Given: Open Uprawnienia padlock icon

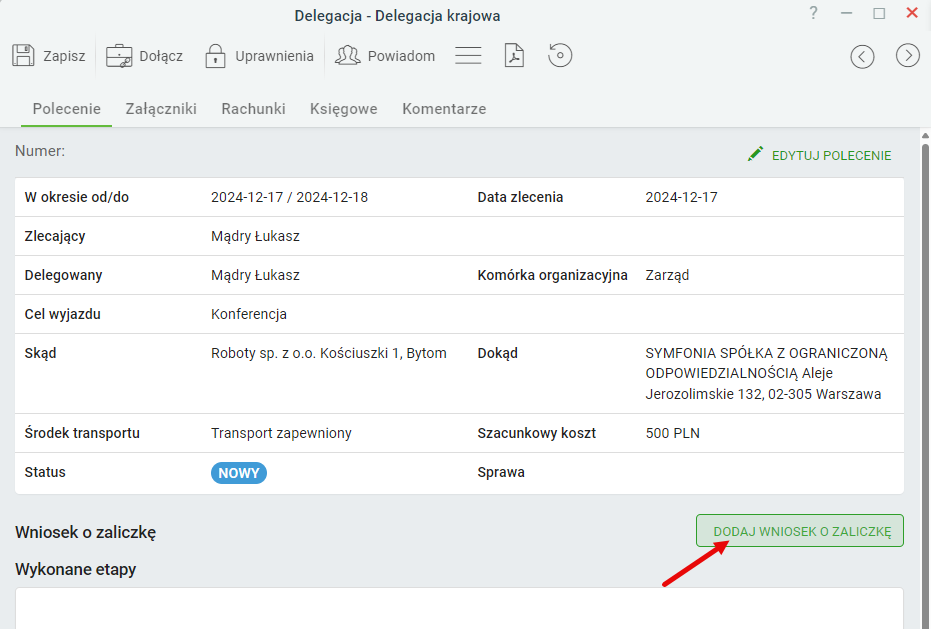Looking at the screenshot, I should 215,56.
